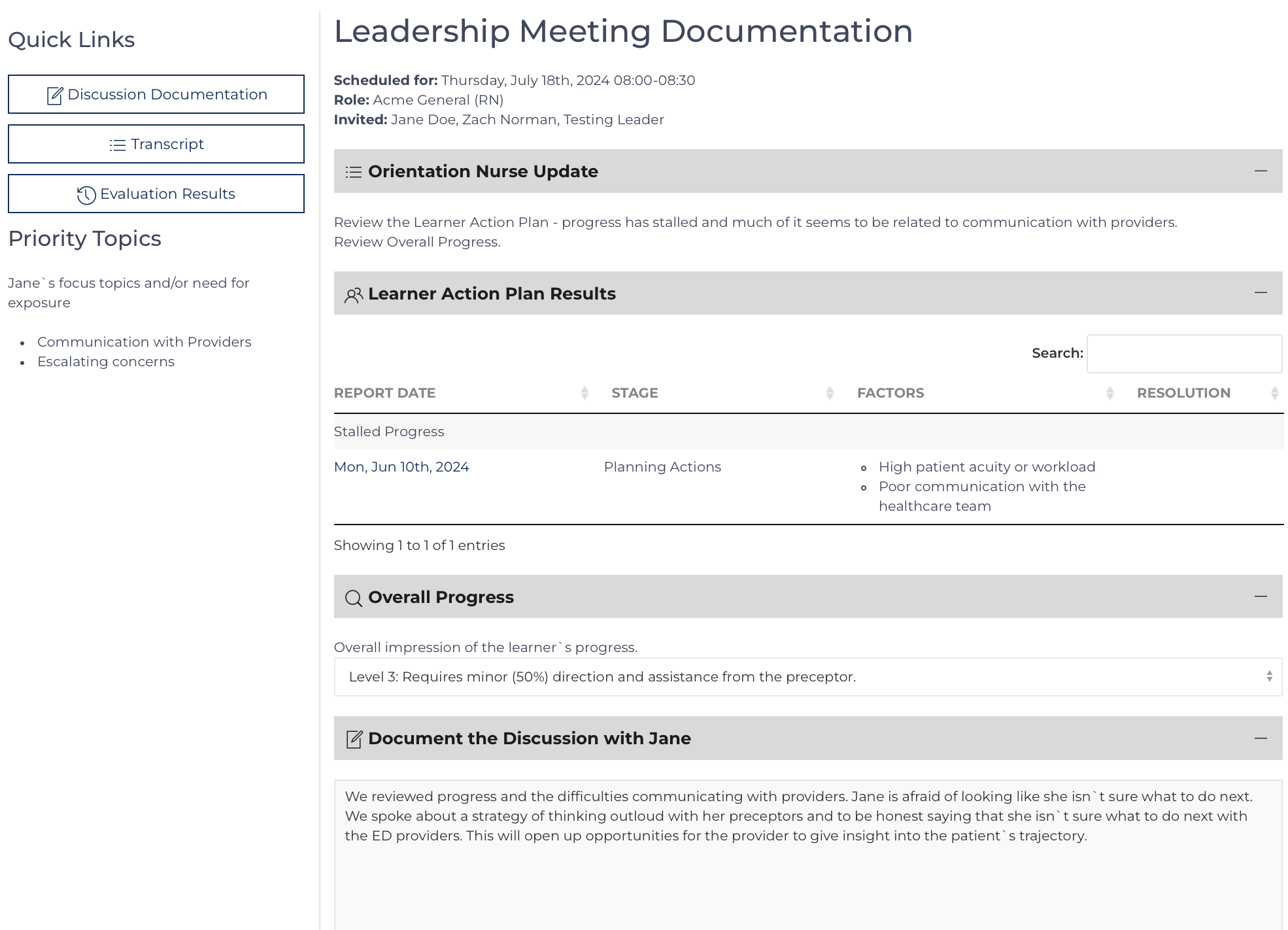This screenshot has height=930, width=1288.
Task: Click the Showing 1 to 1 of 1 entries text
Action: coord(419,545)
